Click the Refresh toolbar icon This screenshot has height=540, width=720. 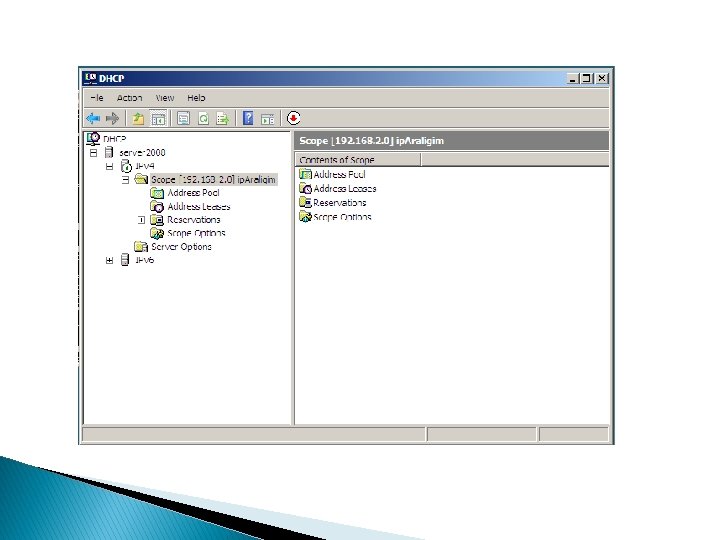[203, 118]
